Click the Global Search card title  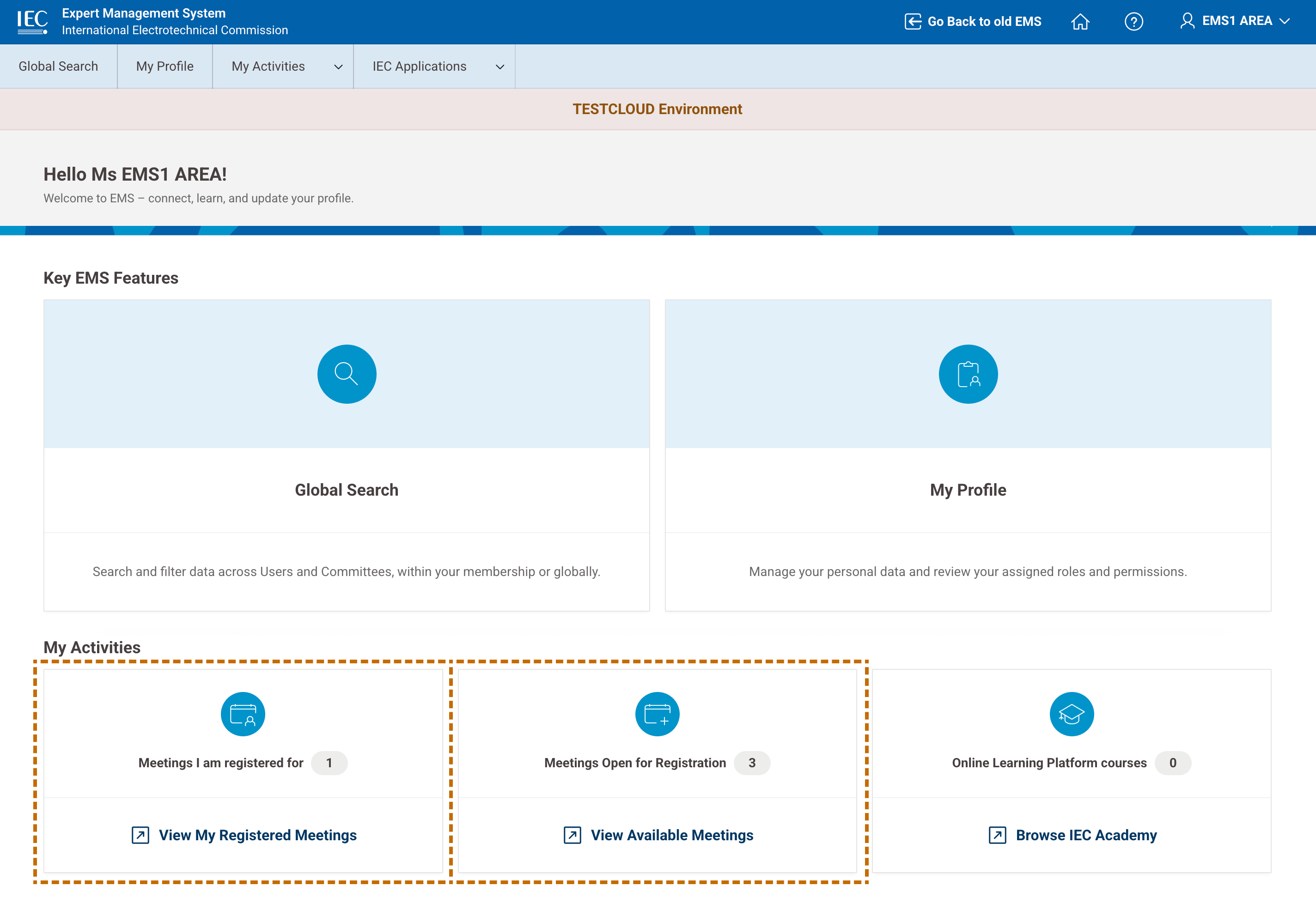click(347, 490)
